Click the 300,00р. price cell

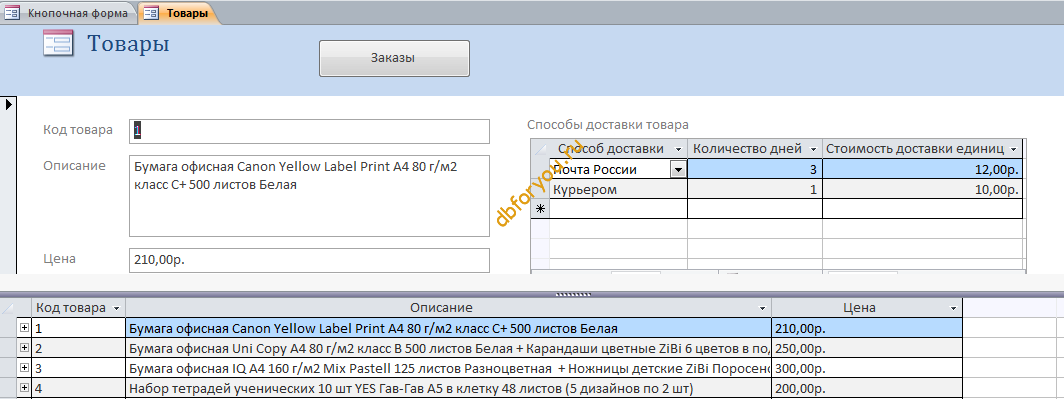(867, 368)
